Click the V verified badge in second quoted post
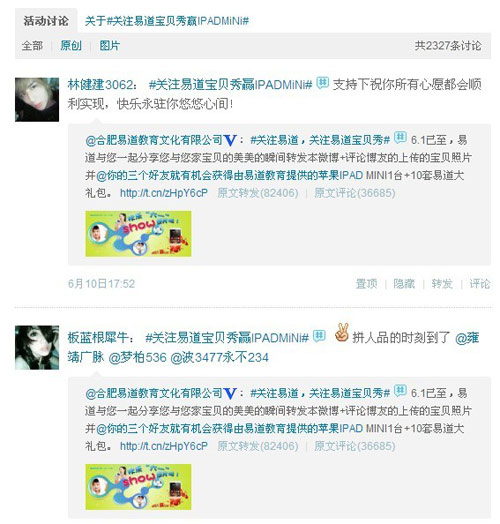This screenshot has width=500, height=524. [x=231, y=393]
